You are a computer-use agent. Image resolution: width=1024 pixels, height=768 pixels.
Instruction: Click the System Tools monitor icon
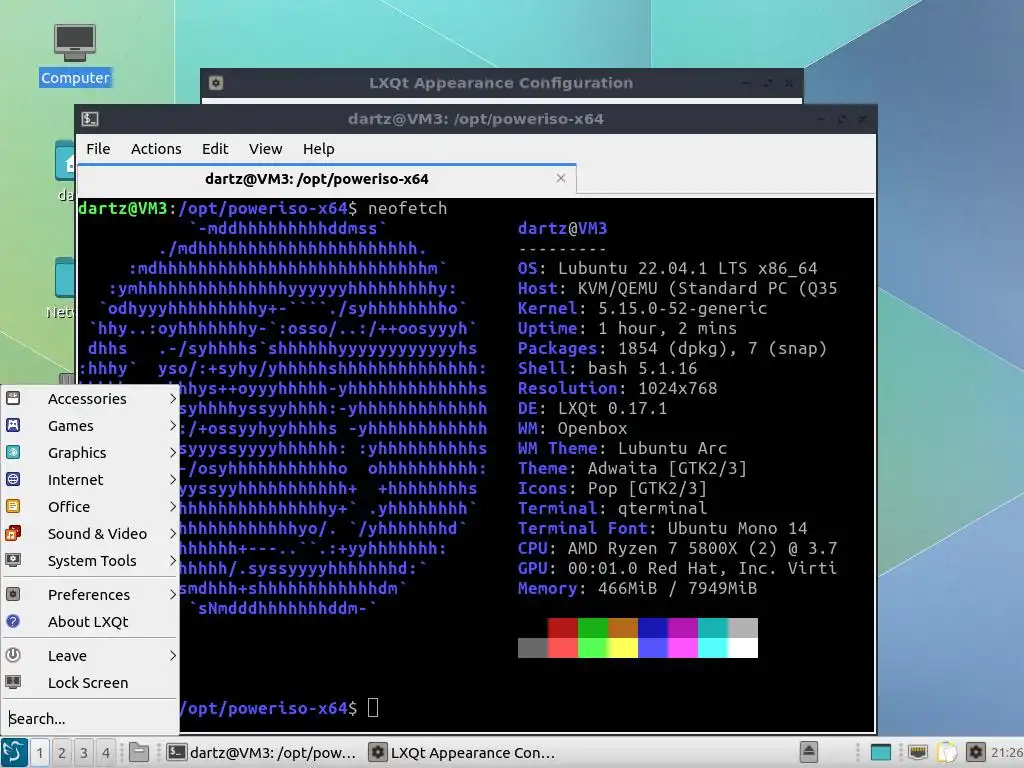pos(13,560)
